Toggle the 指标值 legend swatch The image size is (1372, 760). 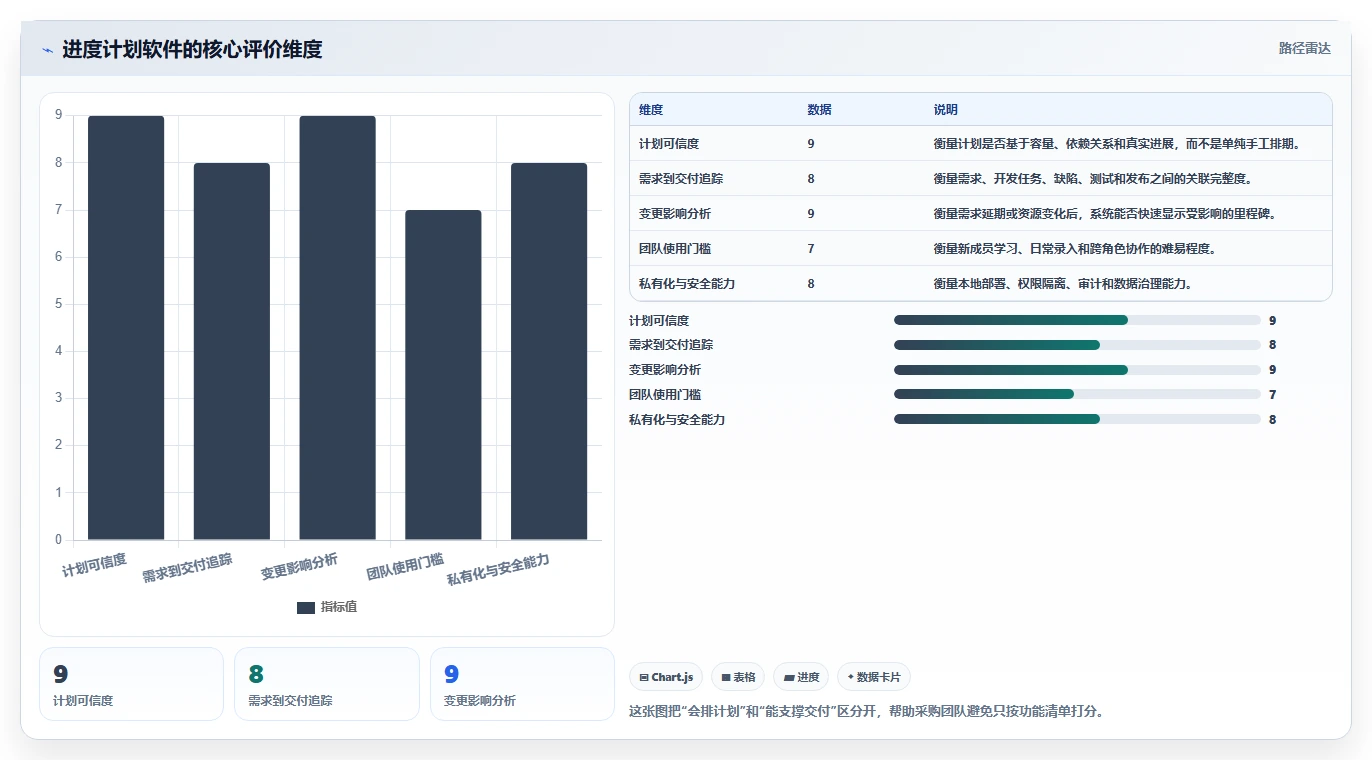pos(306,608)
